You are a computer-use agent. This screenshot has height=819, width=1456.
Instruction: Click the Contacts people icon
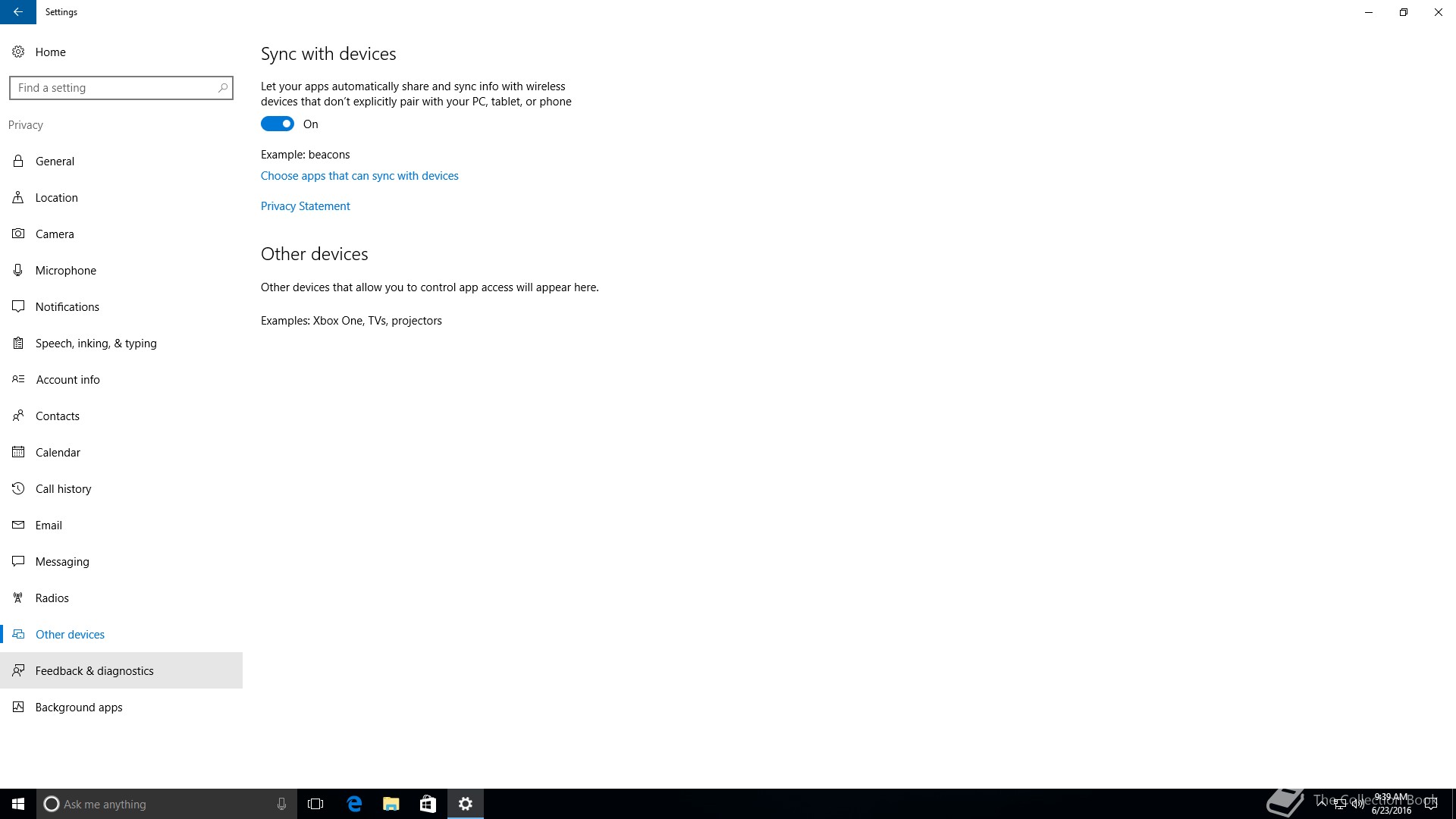pyautogui.click(x=18, y=416)
